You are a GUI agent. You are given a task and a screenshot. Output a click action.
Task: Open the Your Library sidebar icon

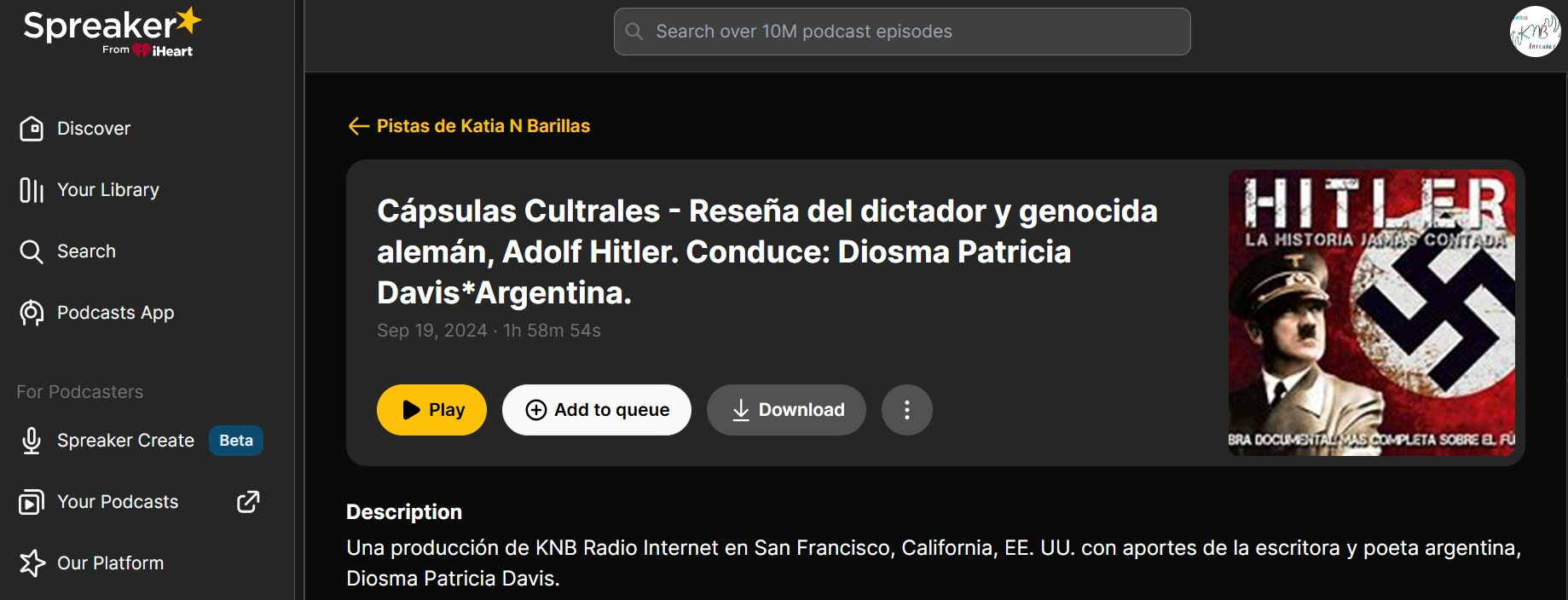pyautogui.click(x=32, y=190)
